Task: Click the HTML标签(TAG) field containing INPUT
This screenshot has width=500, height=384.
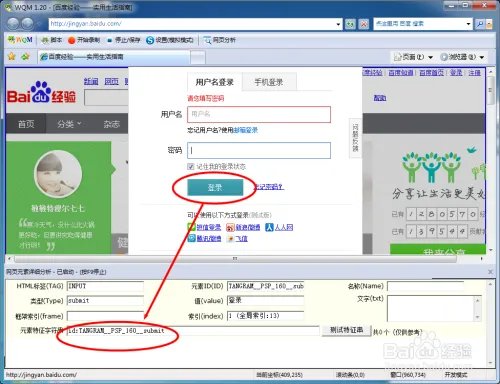Action: tap(105, 286)
